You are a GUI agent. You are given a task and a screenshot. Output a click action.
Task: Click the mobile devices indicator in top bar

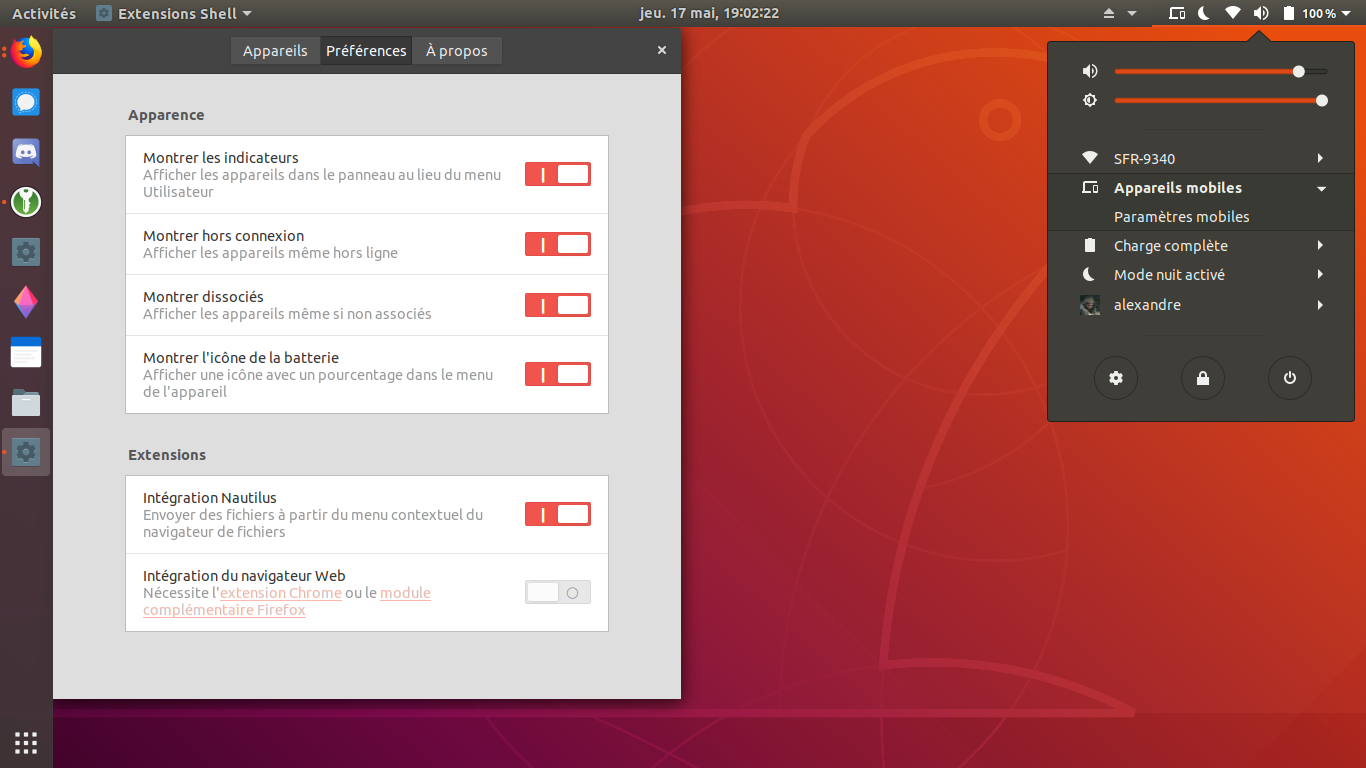[x=1177, y=13]
